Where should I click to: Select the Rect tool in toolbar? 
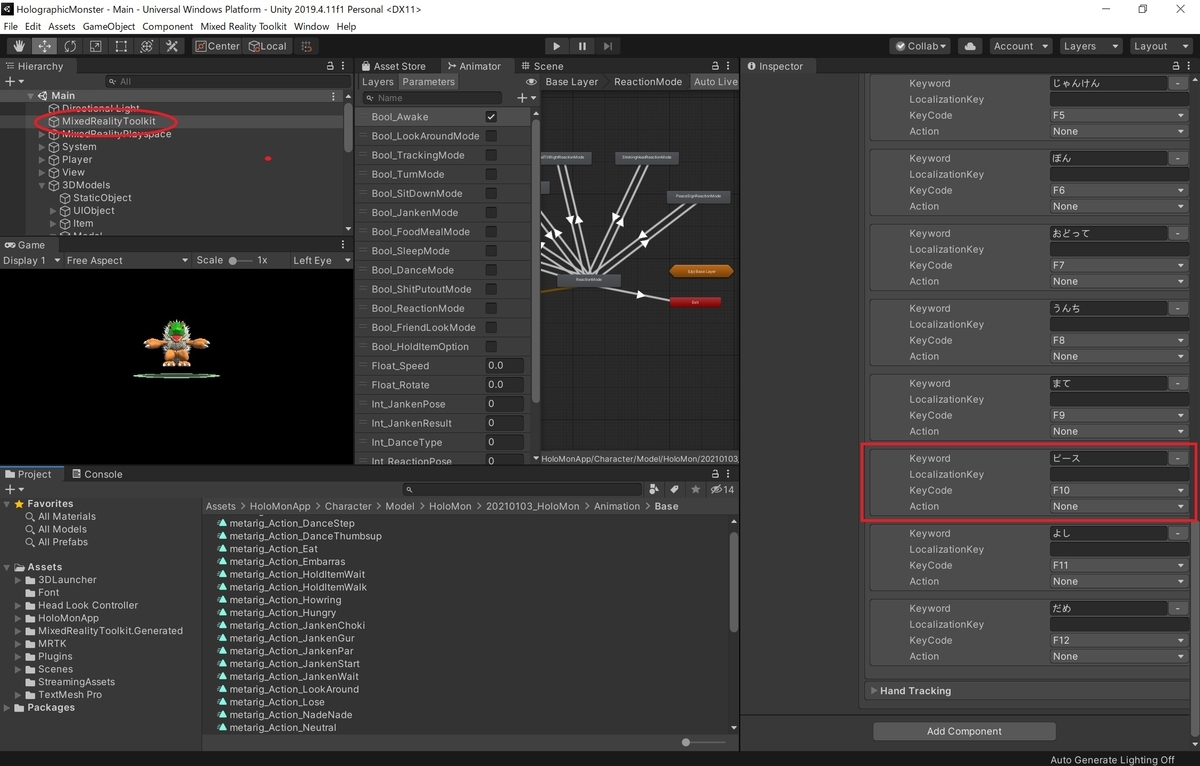(x=121, y=46)
